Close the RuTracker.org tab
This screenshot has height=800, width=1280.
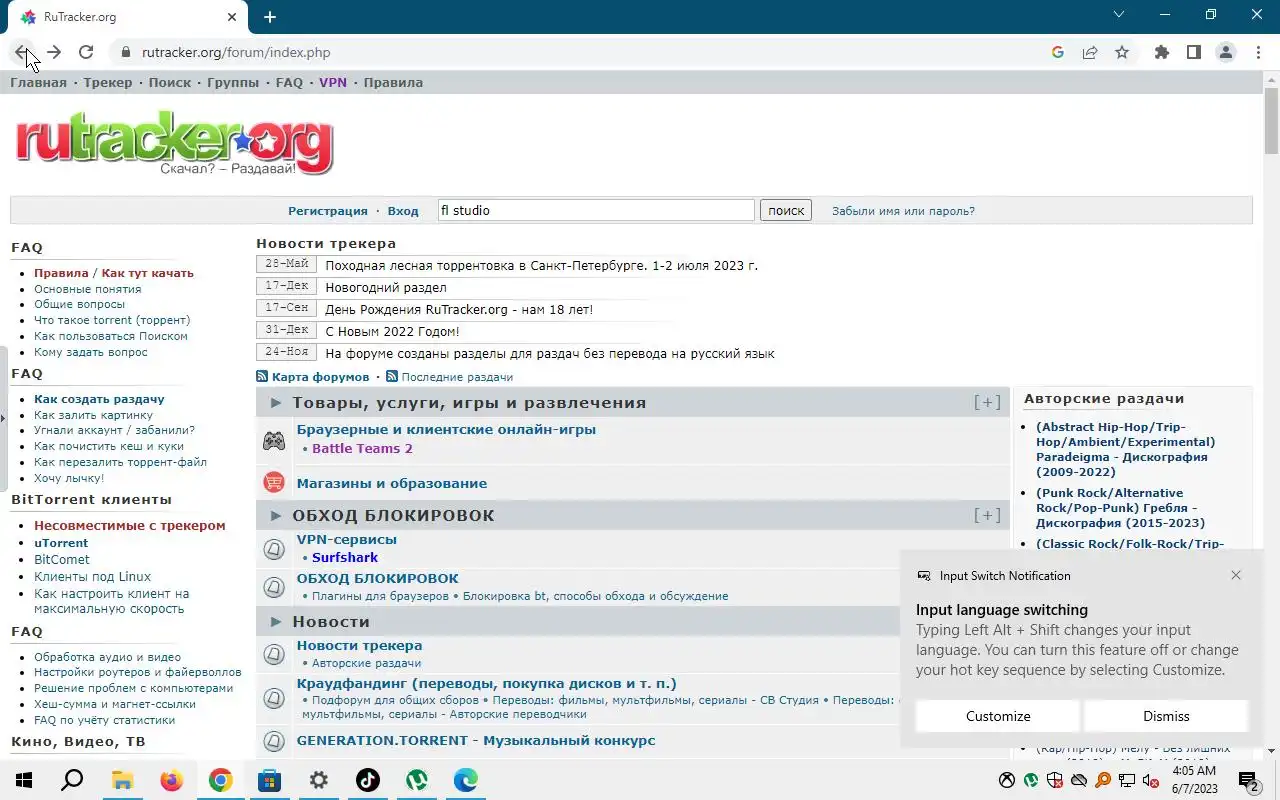[x=233, y=17]
